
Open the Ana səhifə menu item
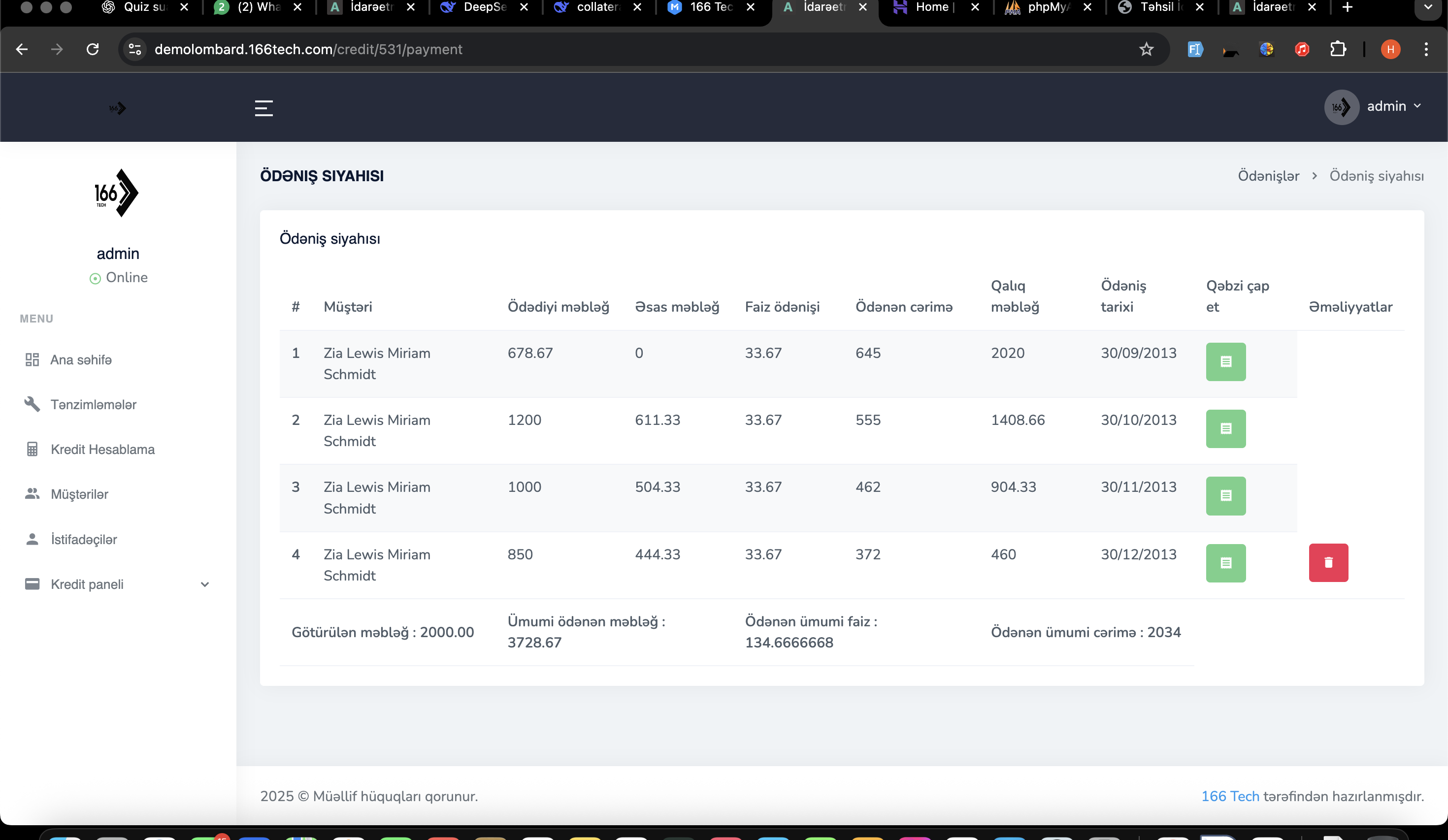[x=81, y=359]
